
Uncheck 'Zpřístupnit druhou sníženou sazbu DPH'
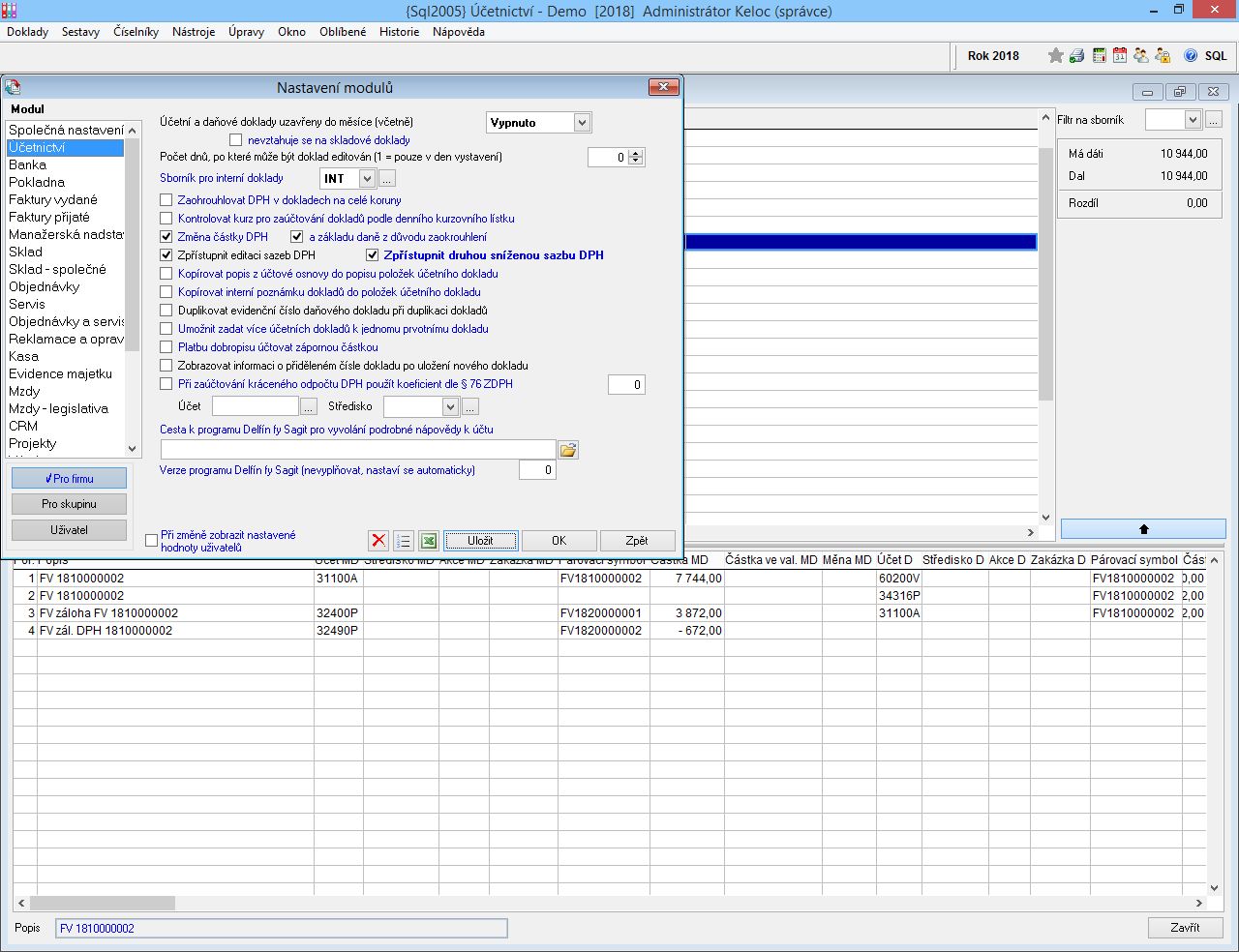click(372, 255)
